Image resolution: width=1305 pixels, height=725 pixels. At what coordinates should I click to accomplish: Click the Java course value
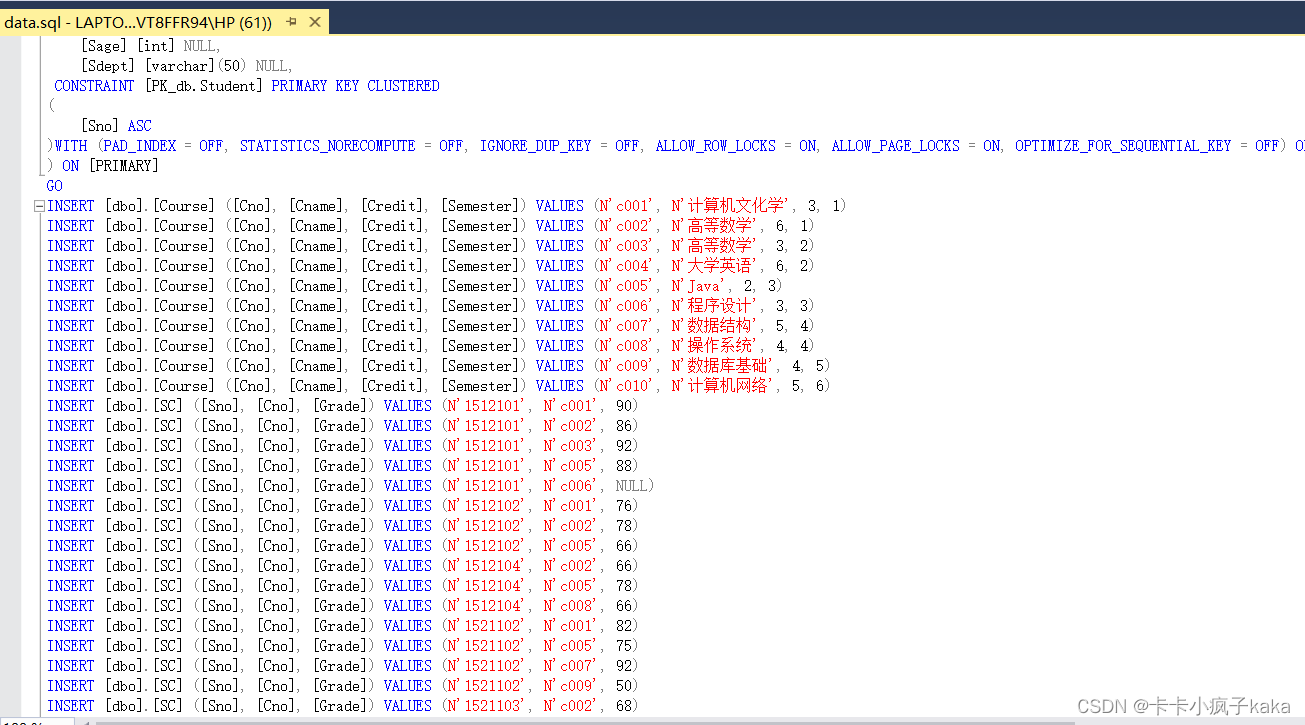tap(704, 286)
